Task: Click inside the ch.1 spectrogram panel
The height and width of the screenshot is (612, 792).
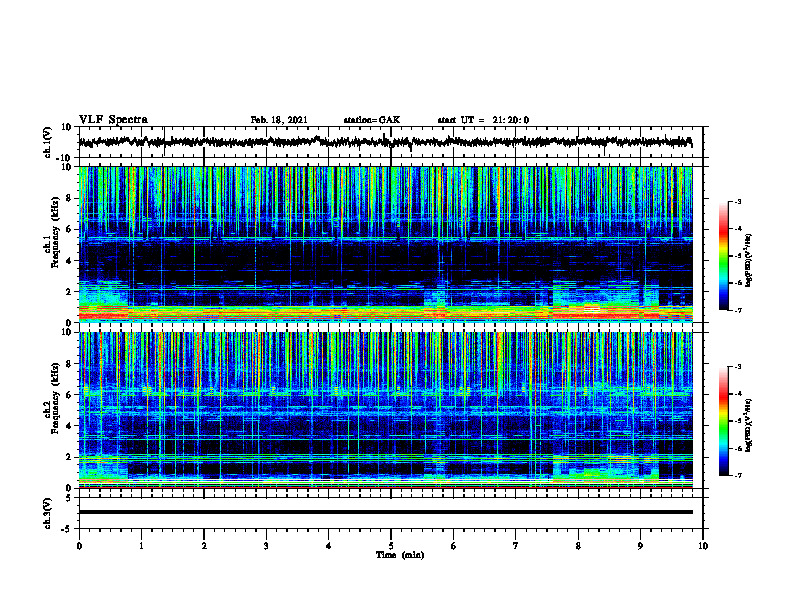Action: (385, 244)
